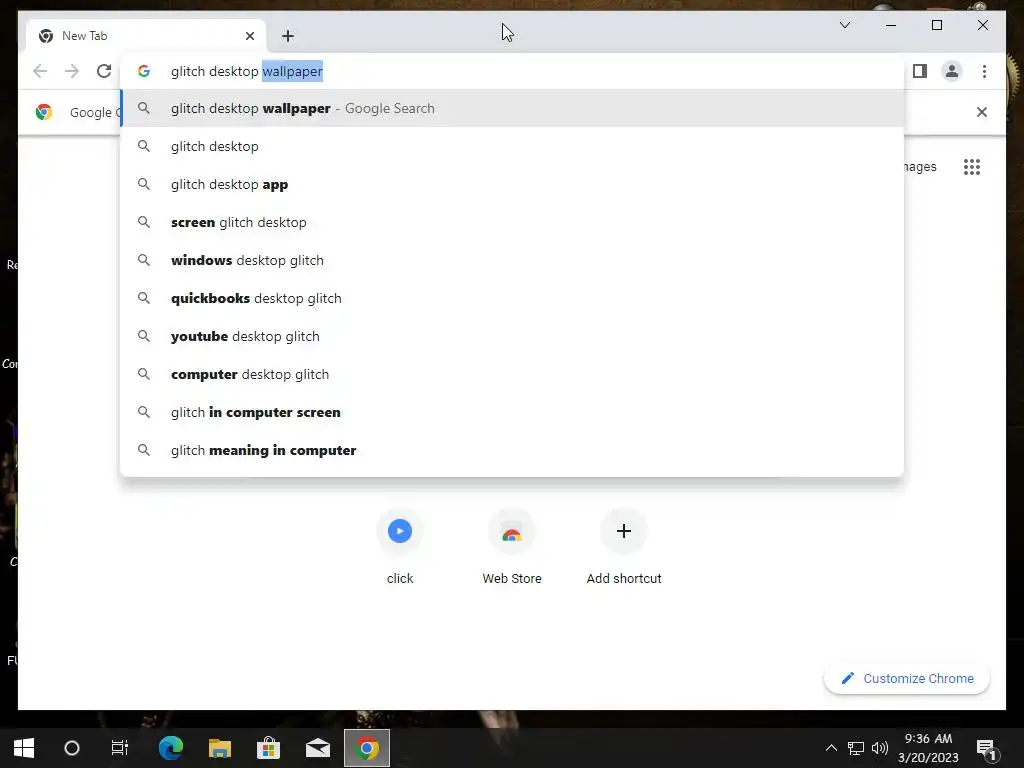Image resolution: width=1024 pixels, height=768 pixels.
Task: Open the Google apps grid icon
Action: tap(972, 167)
